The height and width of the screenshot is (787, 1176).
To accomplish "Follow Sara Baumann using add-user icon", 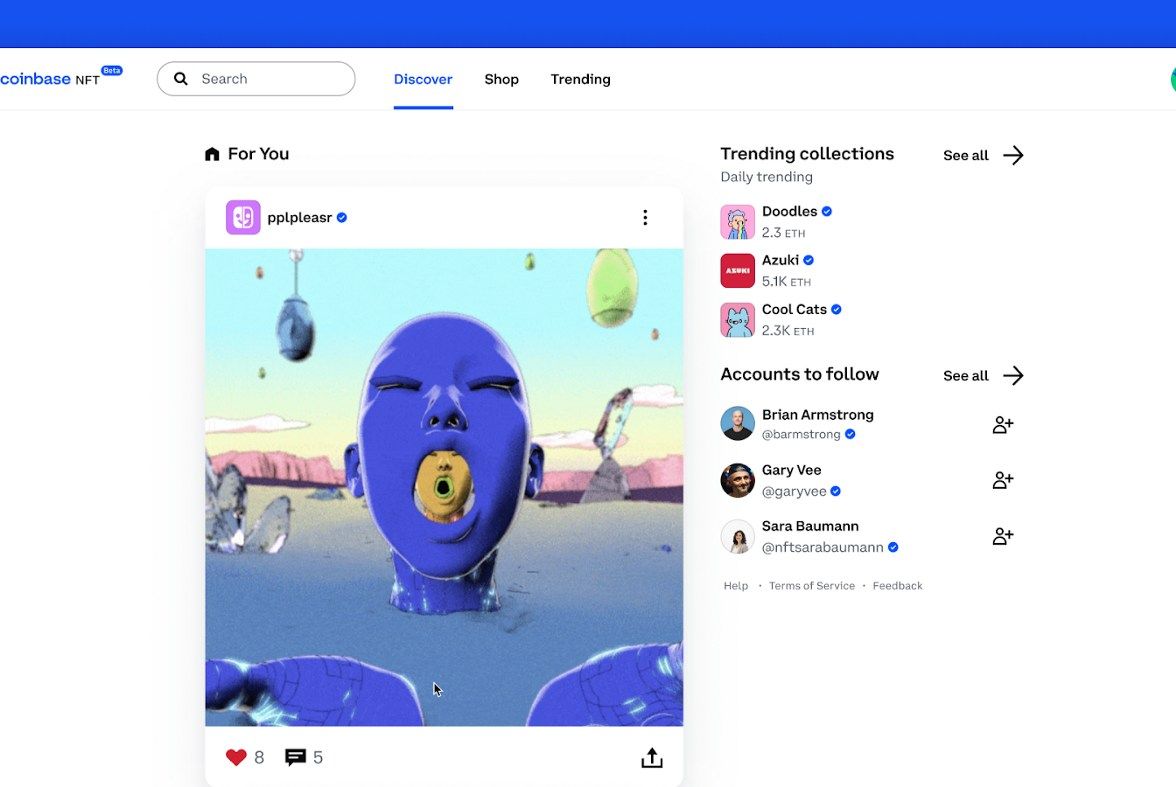I will tap(1002, 537).
